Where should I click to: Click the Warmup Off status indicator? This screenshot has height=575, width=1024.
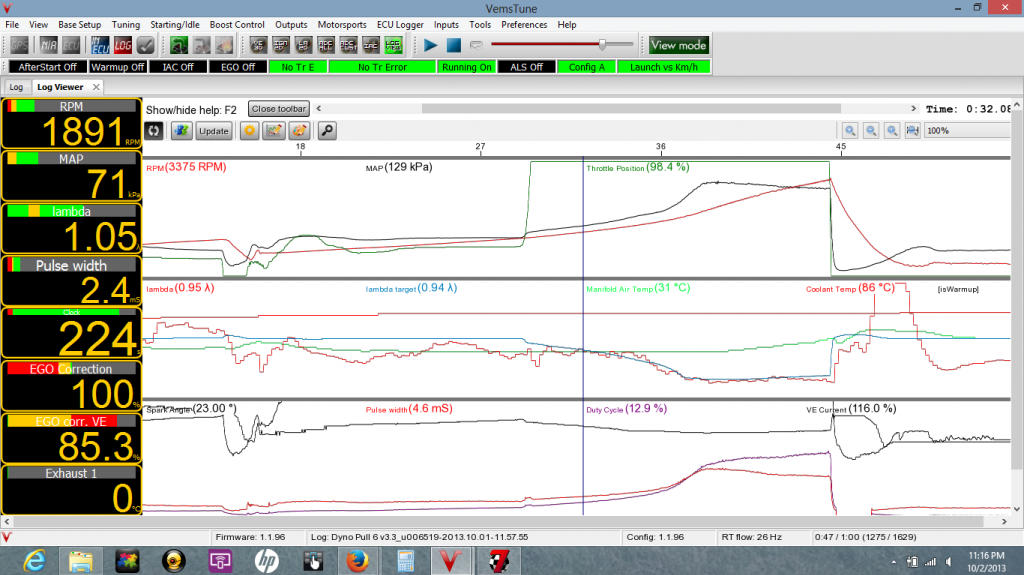pyautogui.click(x=118, y=67)
